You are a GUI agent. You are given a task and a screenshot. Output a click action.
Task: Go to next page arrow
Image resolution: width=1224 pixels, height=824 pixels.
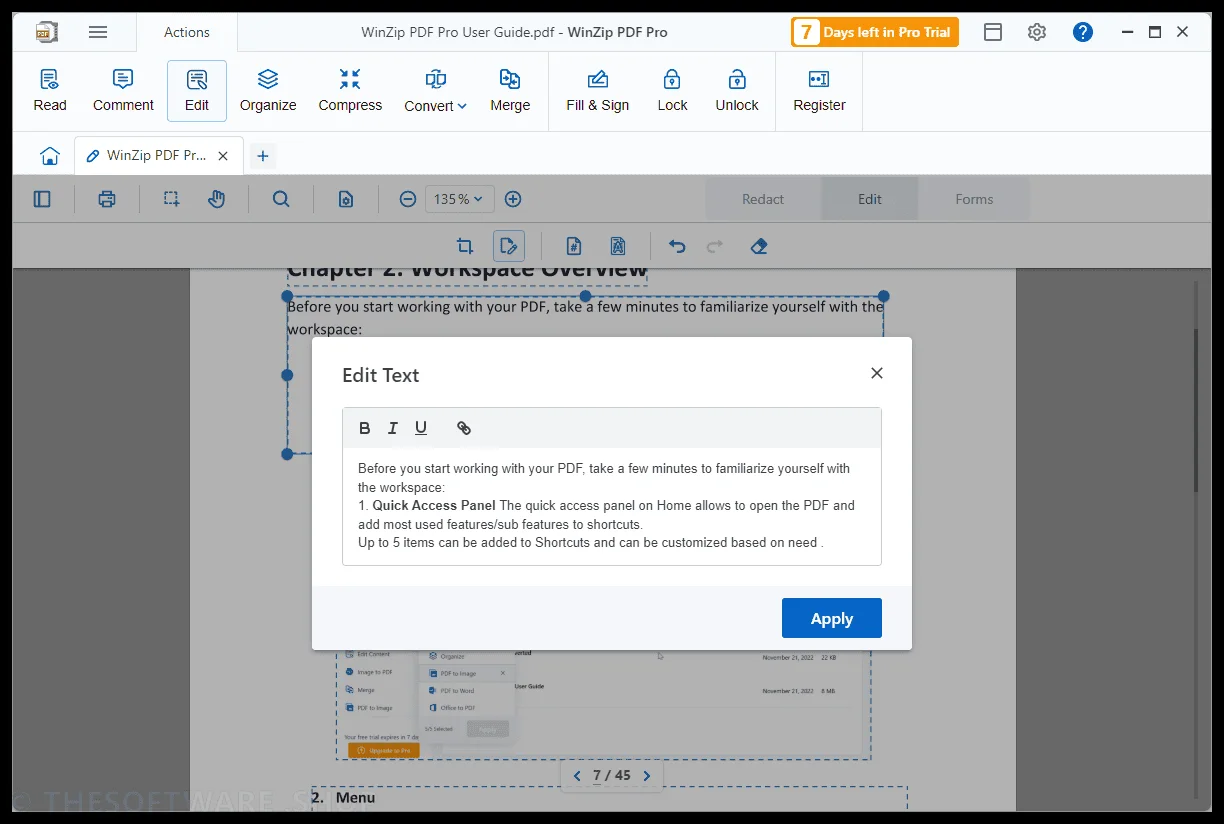pos(647,776)
